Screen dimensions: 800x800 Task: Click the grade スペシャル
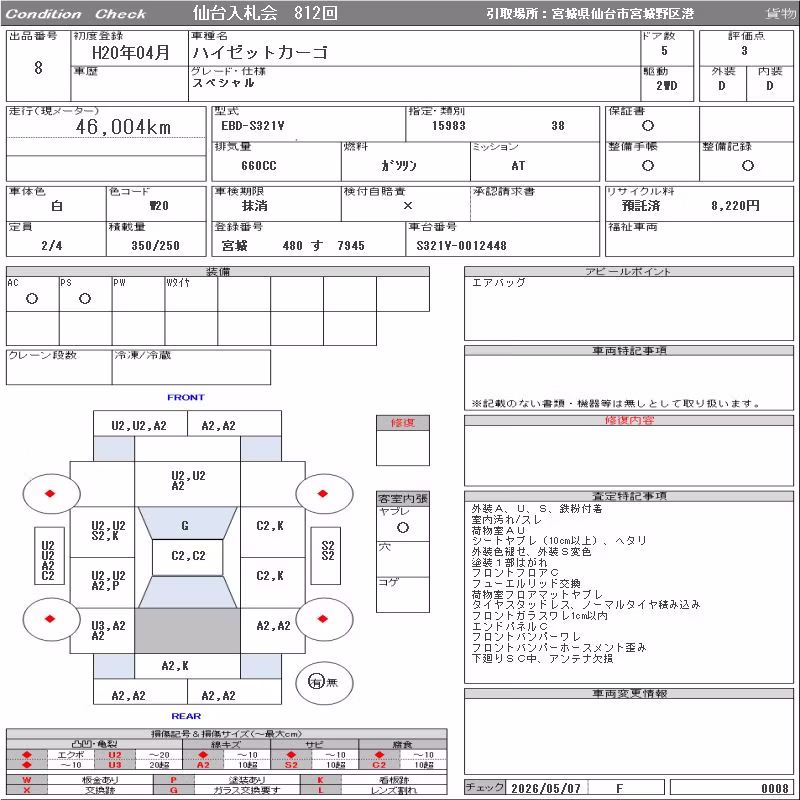[x=223, y=83]
